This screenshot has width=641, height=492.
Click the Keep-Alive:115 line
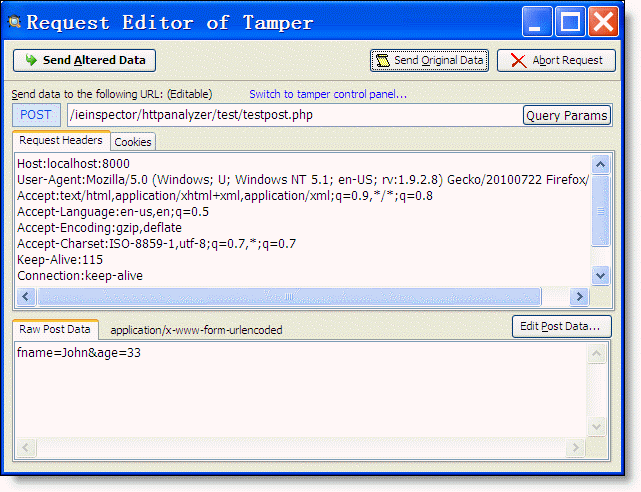click(60, 260)
